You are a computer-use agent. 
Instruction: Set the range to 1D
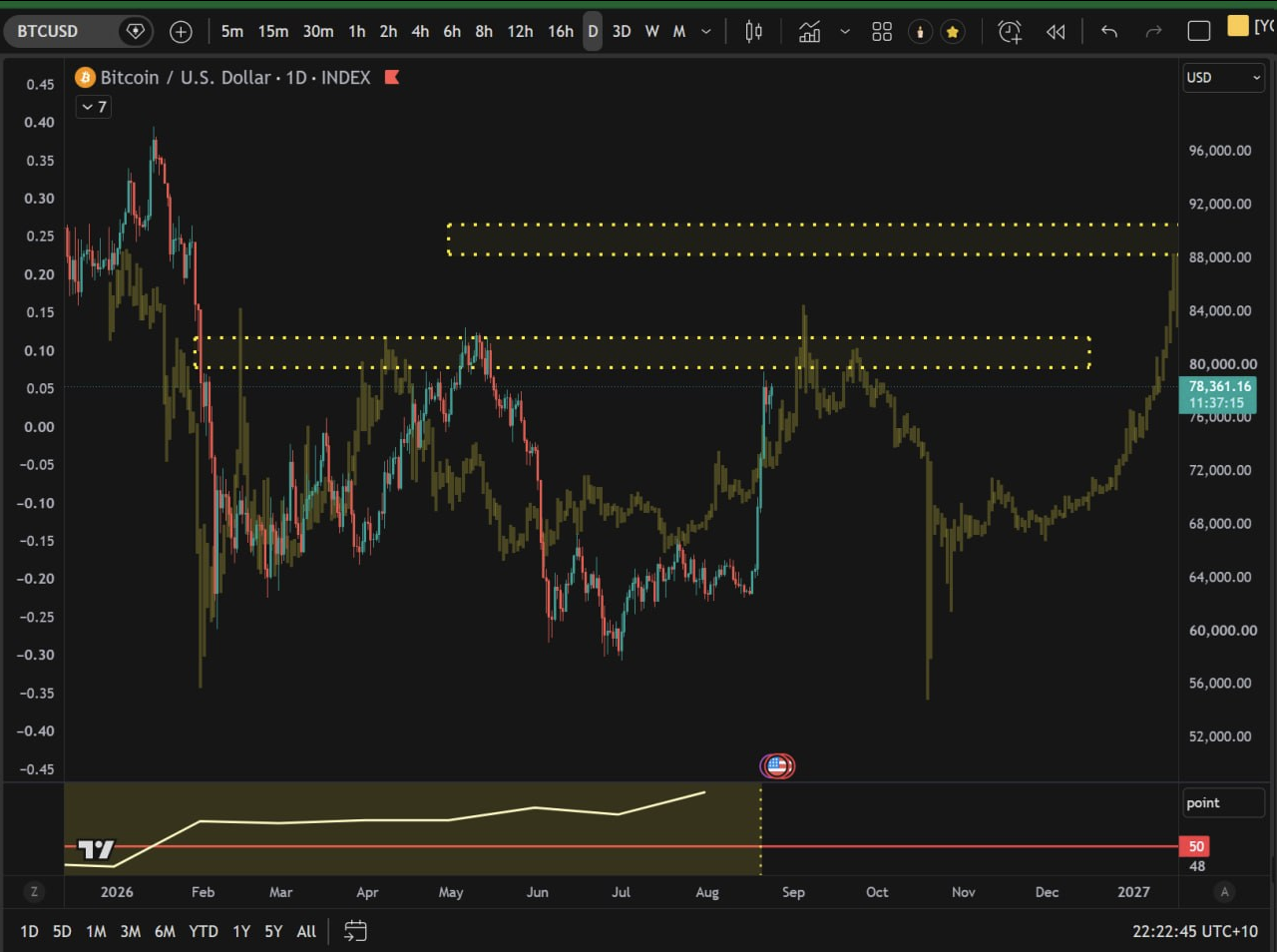pos(29,931)
